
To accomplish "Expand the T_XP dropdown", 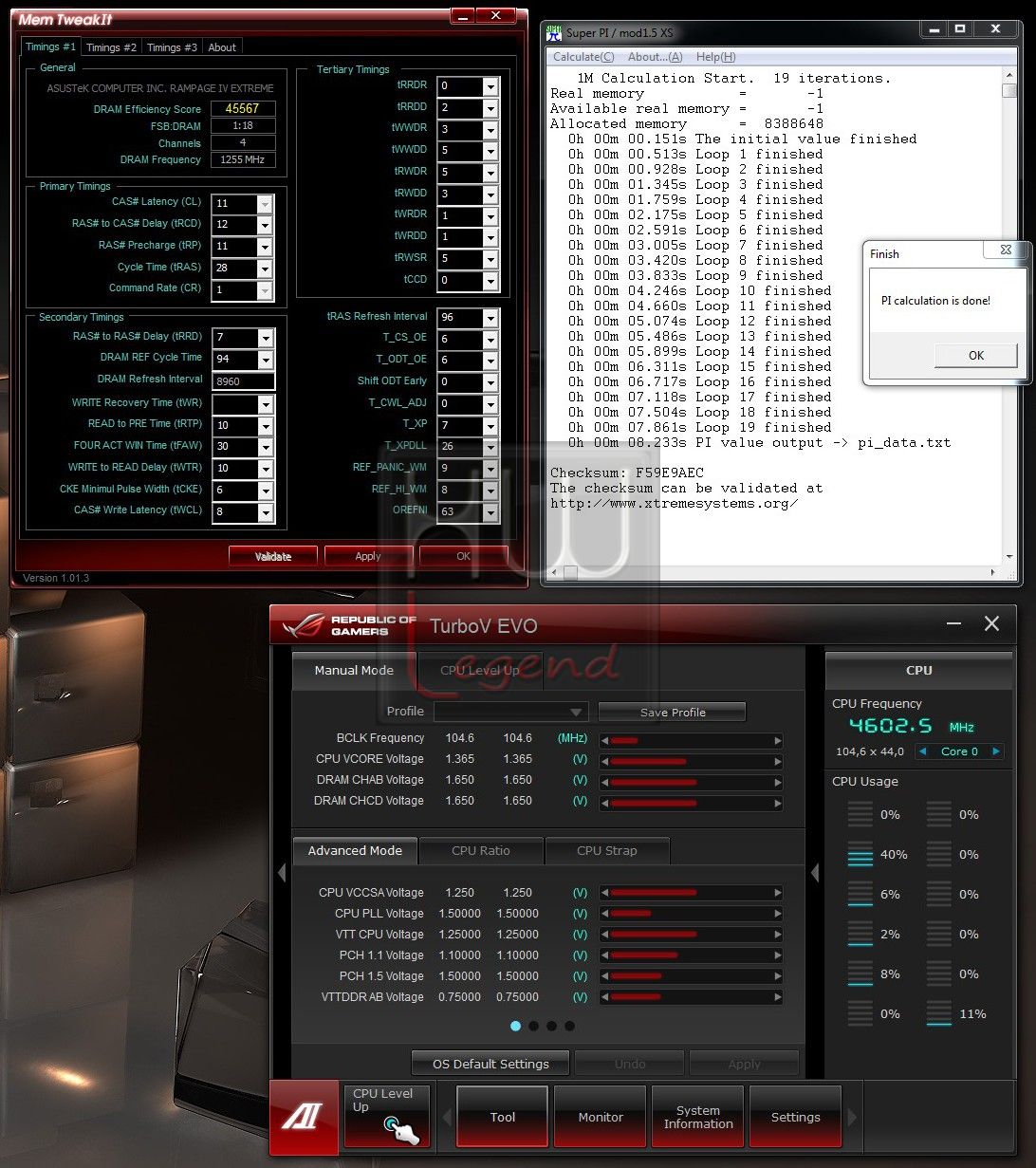I will [490, 425].
